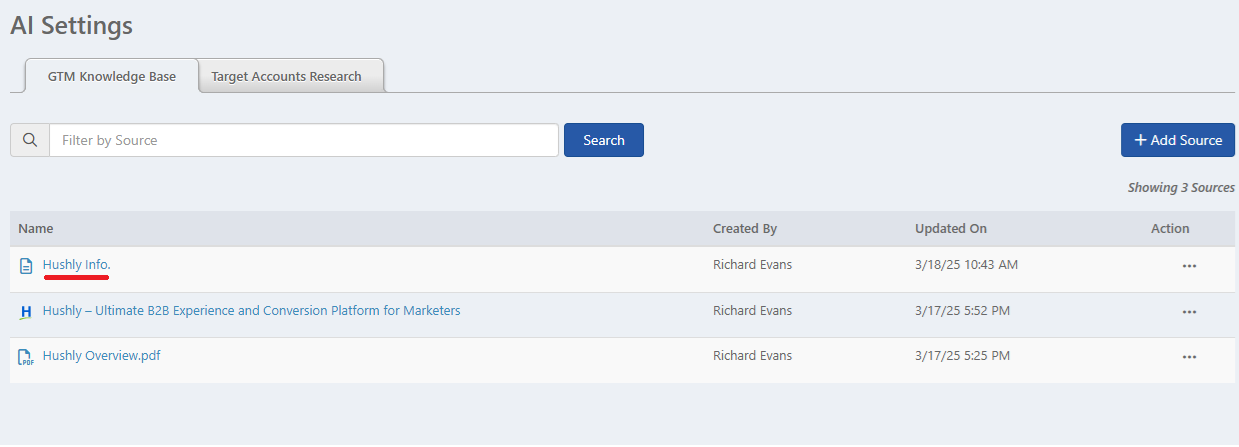Open the three-dot action menu for the Ultimate B2B source
Screen dimensions: 1239x447
1189,312
